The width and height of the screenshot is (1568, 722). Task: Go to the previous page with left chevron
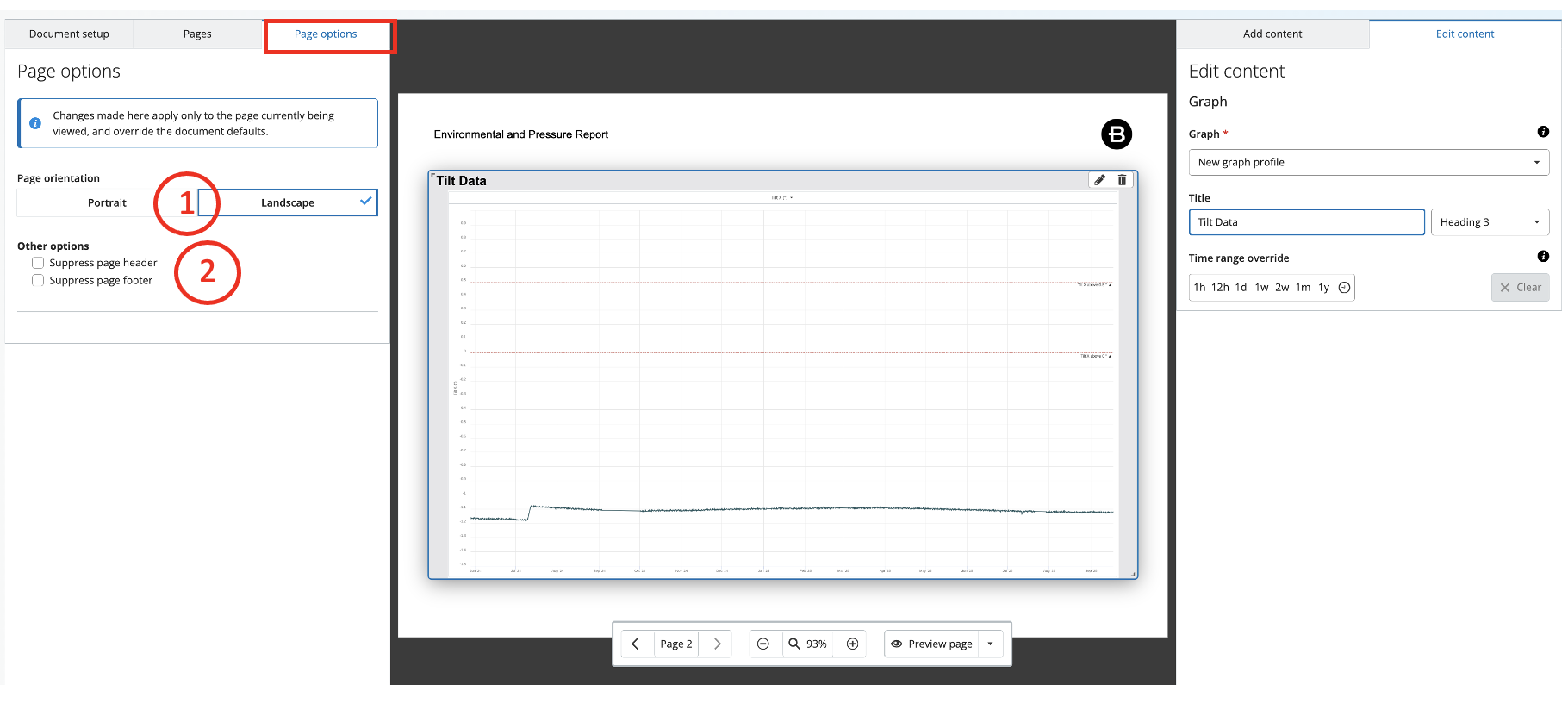click(x=635, y=644)
